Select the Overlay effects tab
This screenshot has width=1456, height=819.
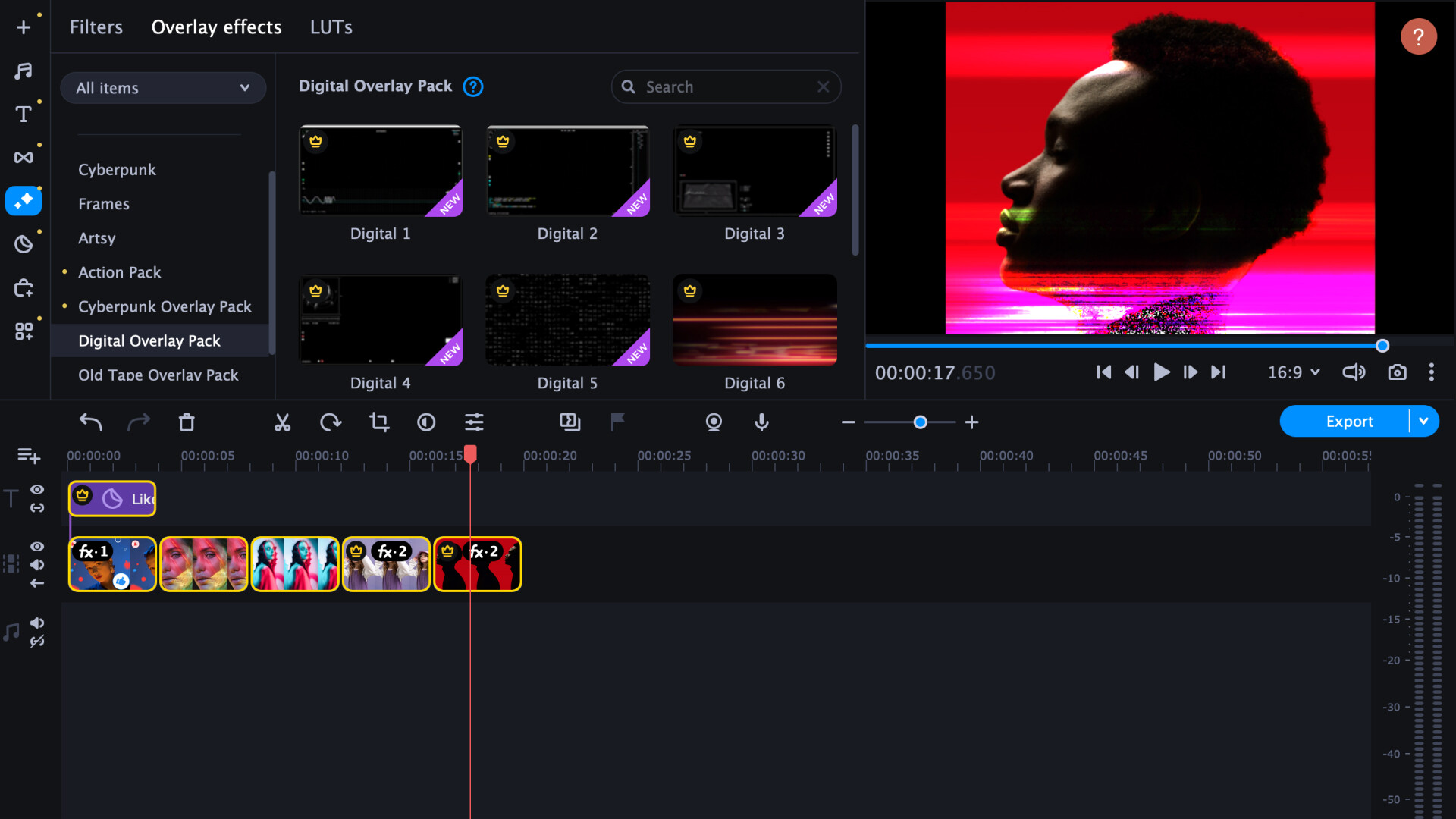[216, 27]
